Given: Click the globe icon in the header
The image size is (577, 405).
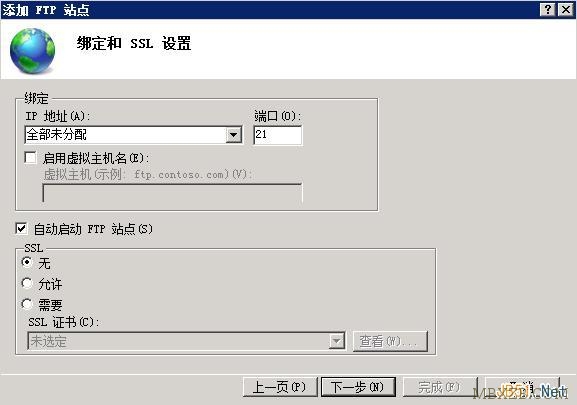Looking at the screenshot, I should click(33, 51).
